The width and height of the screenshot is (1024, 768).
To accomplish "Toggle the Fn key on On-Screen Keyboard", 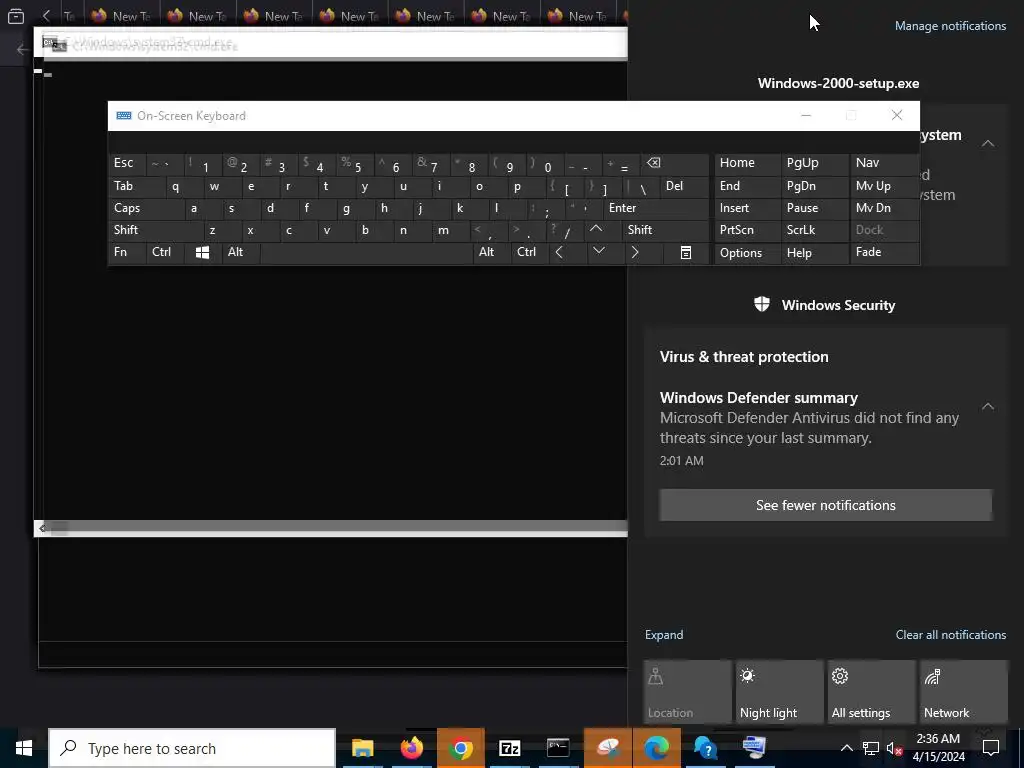I will tap(127, 253).
